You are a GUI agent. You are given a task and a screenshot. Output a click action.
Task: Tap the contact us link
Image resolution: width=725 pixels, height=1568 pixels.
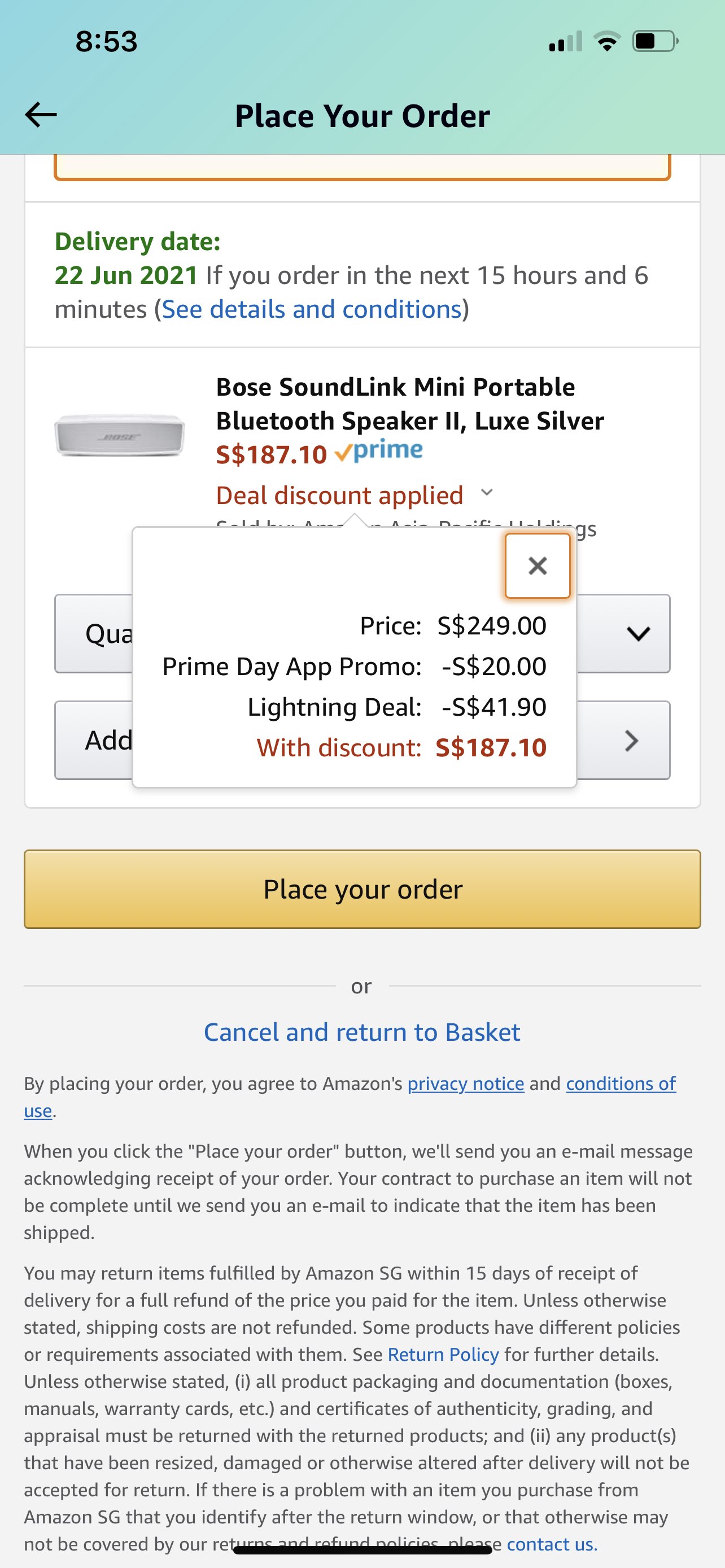click(552, 1544)
